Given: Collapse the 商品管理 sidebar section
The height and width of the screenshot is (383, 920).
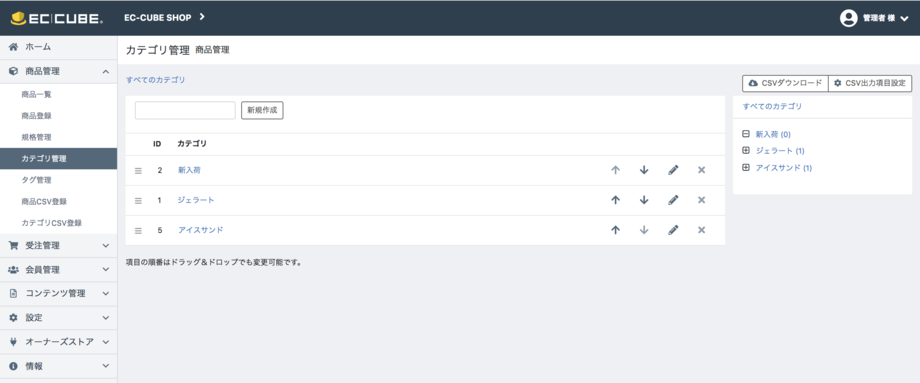Looking at the screenshot, I should point(59,72).
